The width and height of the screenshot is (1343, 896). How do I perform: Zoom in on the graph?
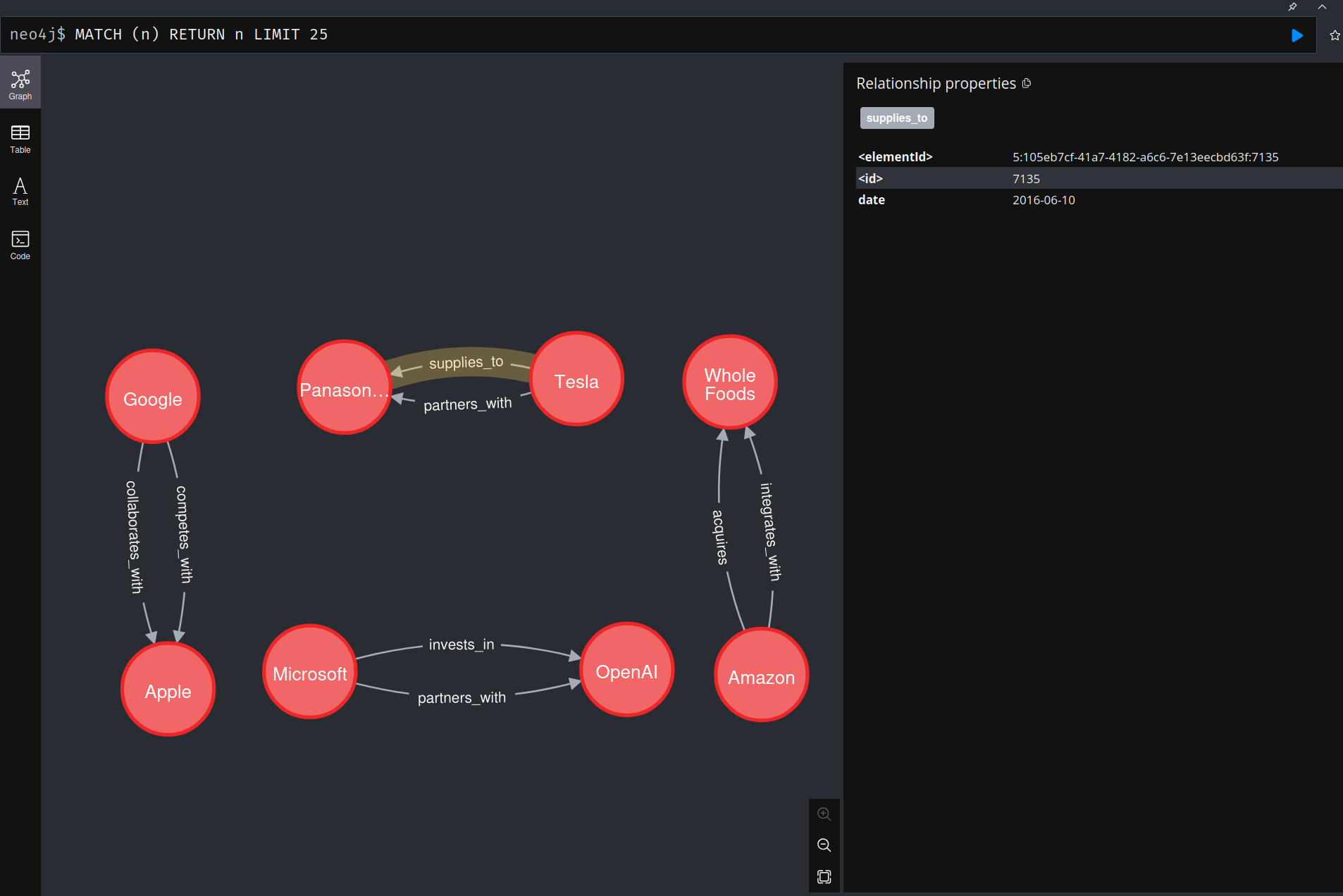[x=824, y=814]
